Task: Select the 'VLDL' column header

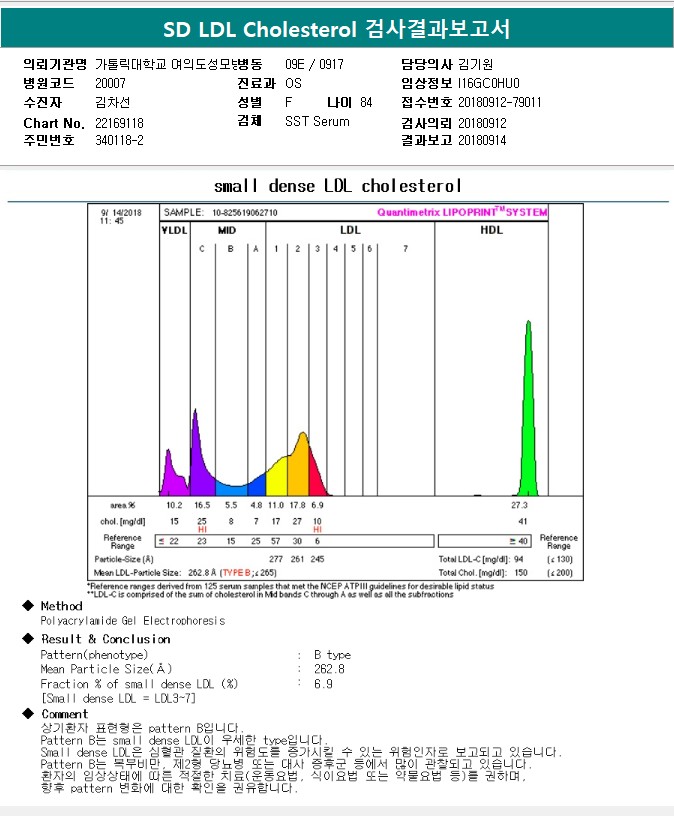Action: pos(174,230)
